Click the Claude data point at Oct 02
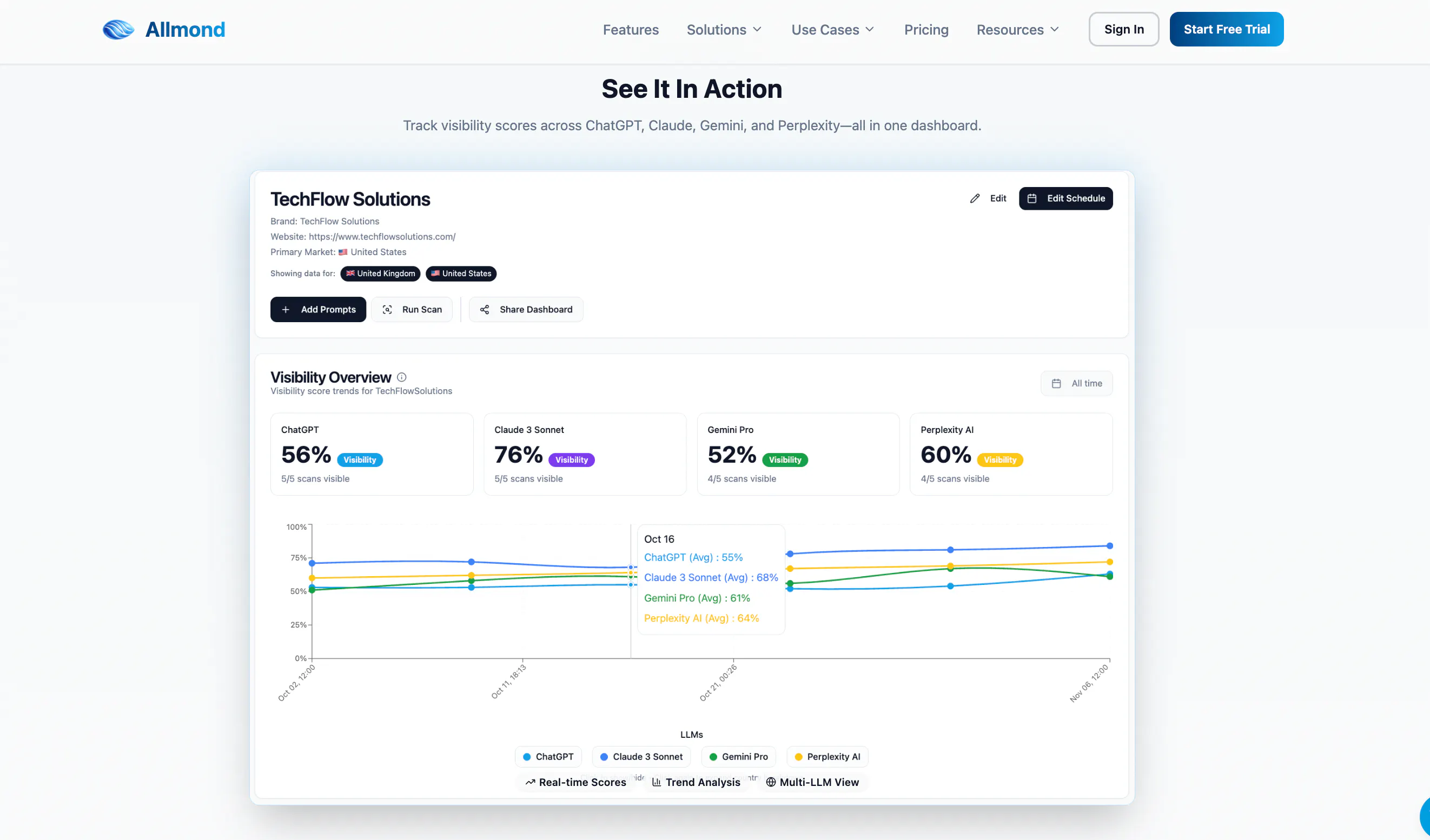Image resolution: width=1430 pixels, height=840 pixels. 312,564
